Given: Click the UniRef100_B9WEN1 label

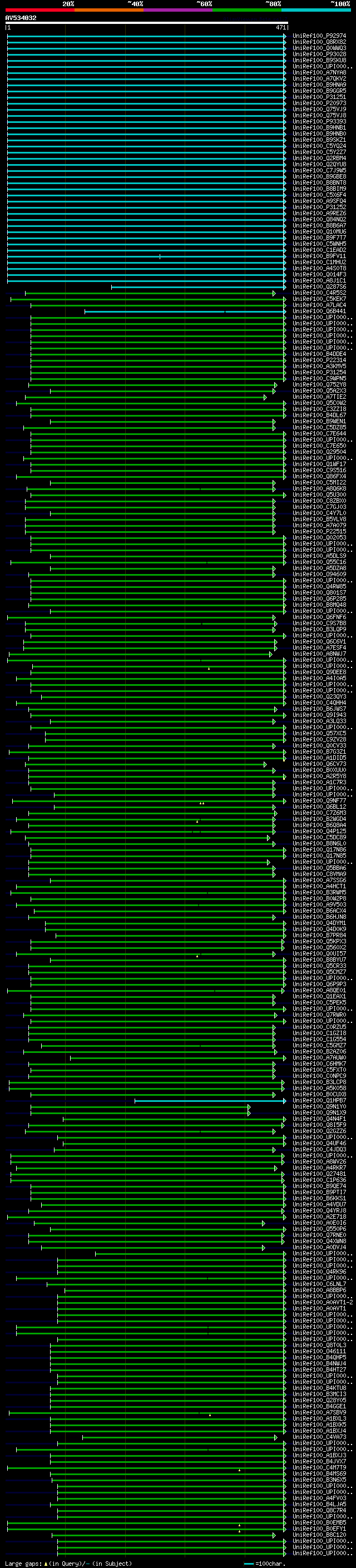Looking at the screenshot, I should [x=319, y=421].
